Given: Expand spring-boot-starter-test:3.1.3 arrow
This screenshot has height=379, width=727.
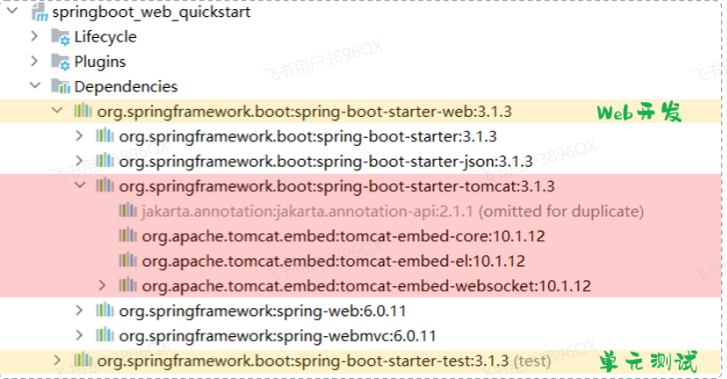Looking at the screenshot, I should pos(57,360).
